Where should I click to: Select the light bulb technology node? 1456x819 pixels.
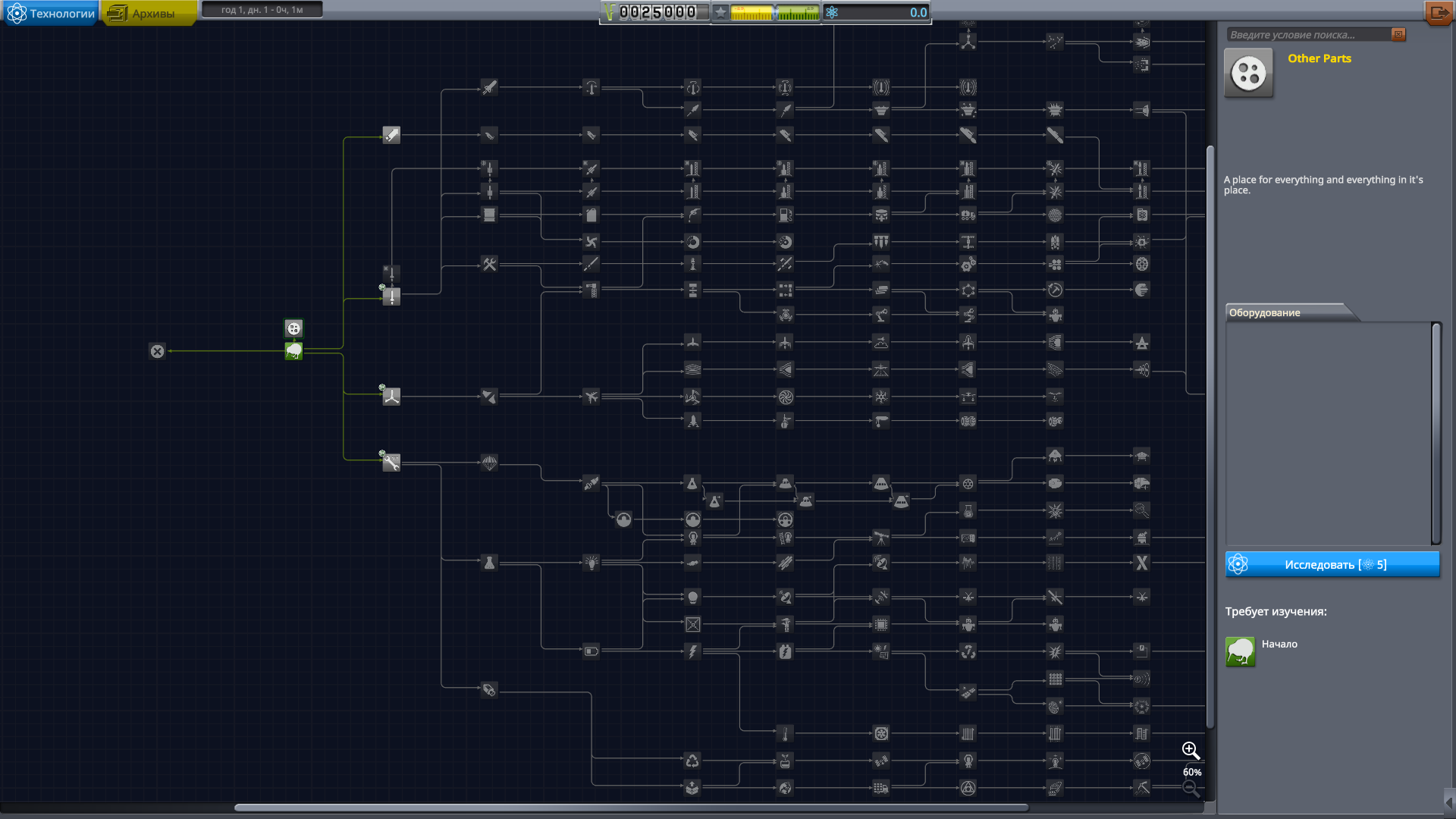(x=591, y=563)
